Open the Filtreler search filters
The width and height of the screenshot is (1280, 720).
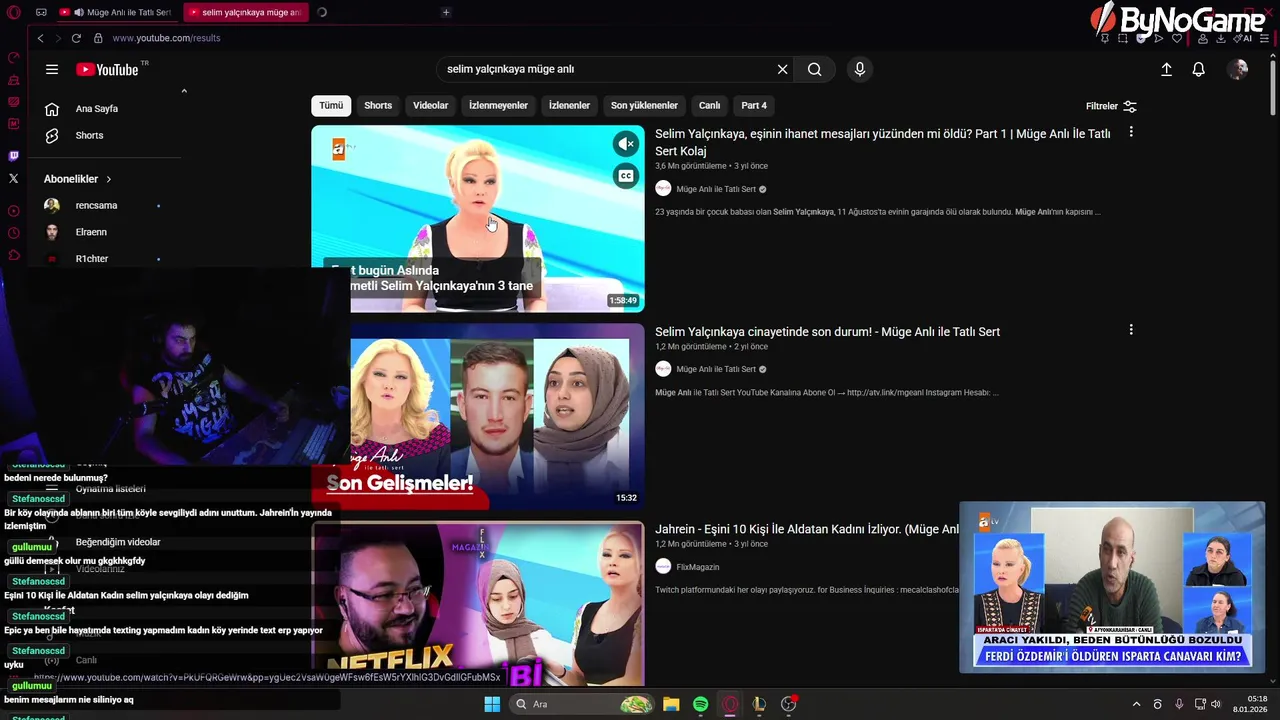(1111, 106)
